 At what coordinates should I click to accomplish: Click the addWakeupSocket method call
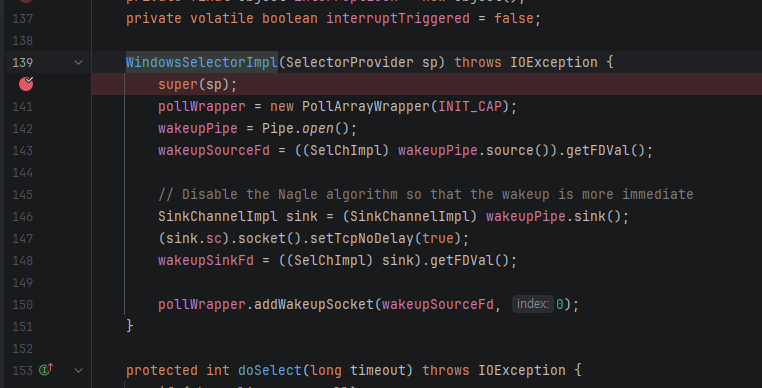pyautogui.click(x=313, y=304)
